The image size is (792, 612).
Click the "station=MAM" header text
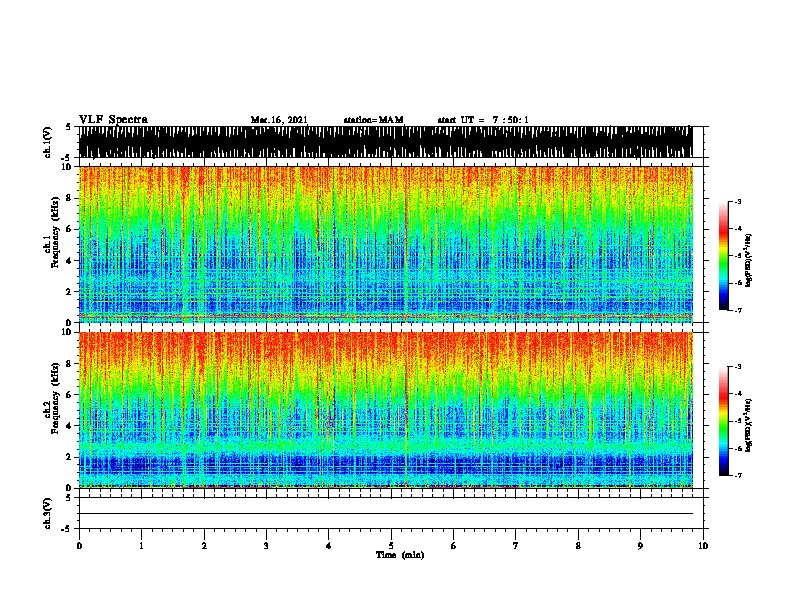[373, 120]
